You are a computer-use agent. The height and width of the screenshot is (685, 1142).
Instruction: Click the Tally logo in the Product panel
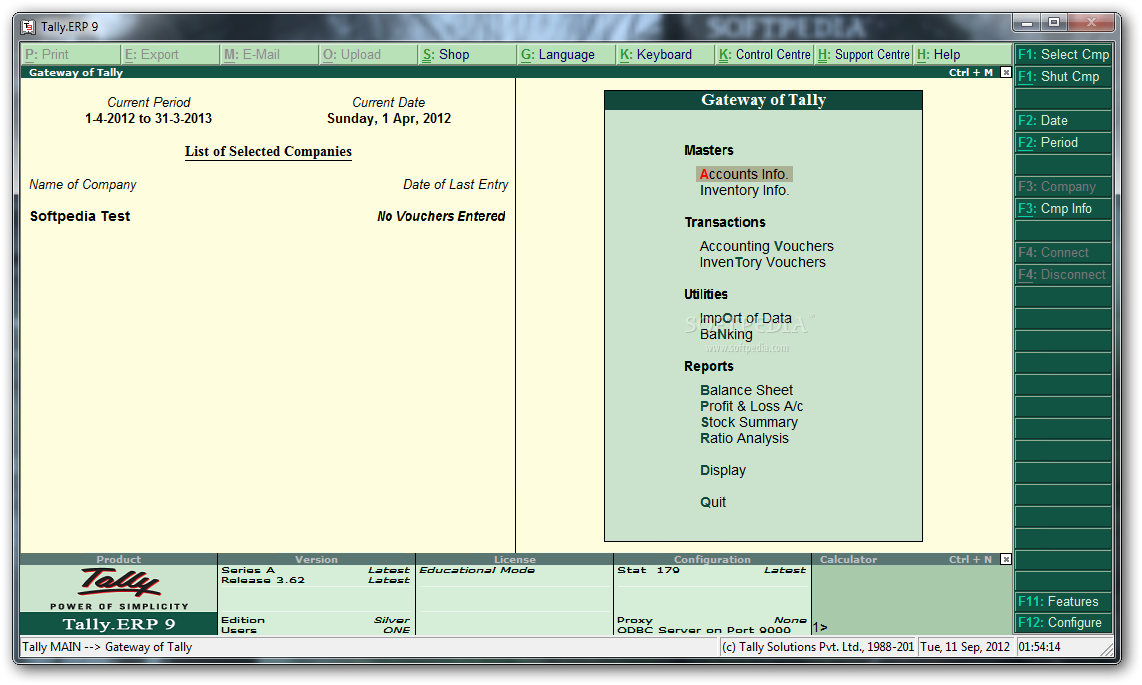point(118,583)
